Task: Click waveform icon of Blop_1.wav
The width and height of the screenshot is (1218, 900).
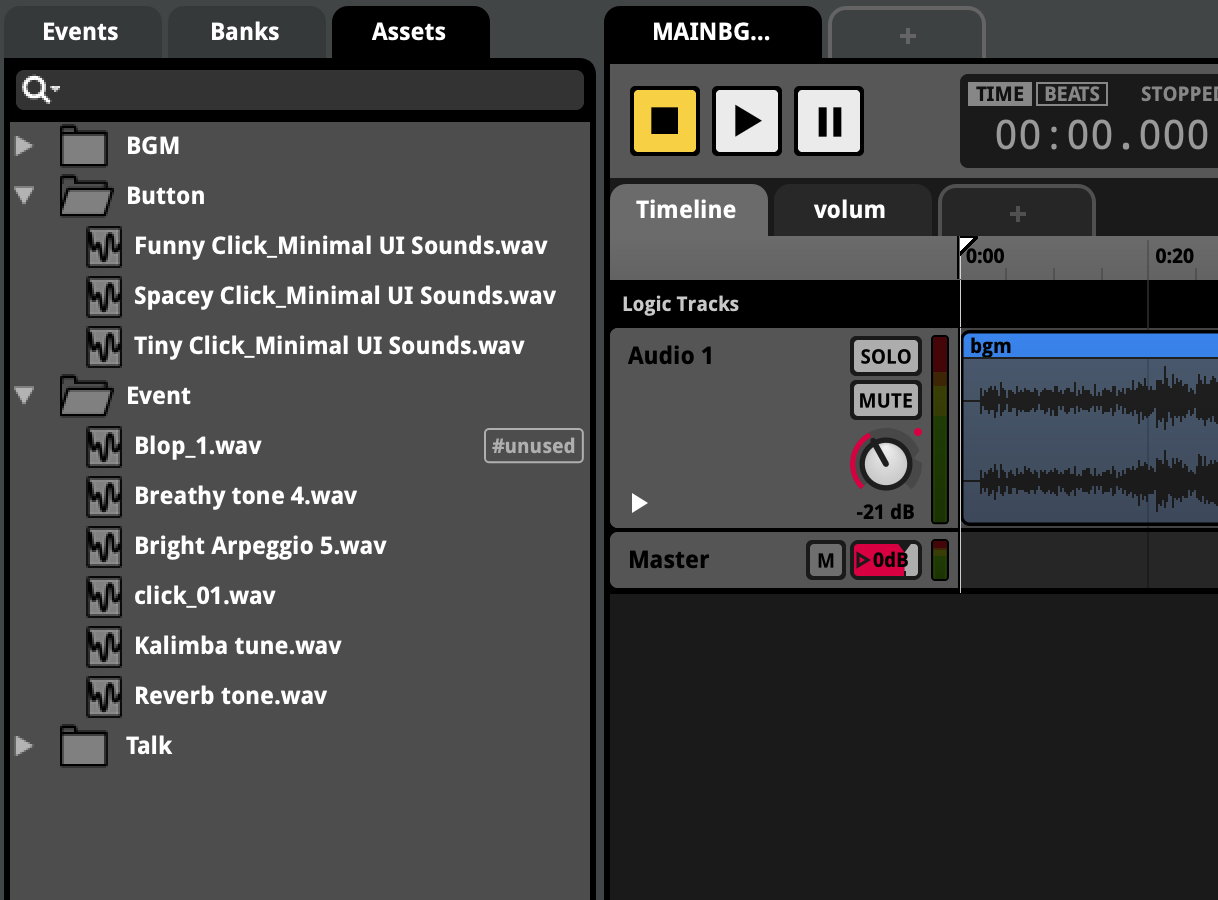Action: 105,446
